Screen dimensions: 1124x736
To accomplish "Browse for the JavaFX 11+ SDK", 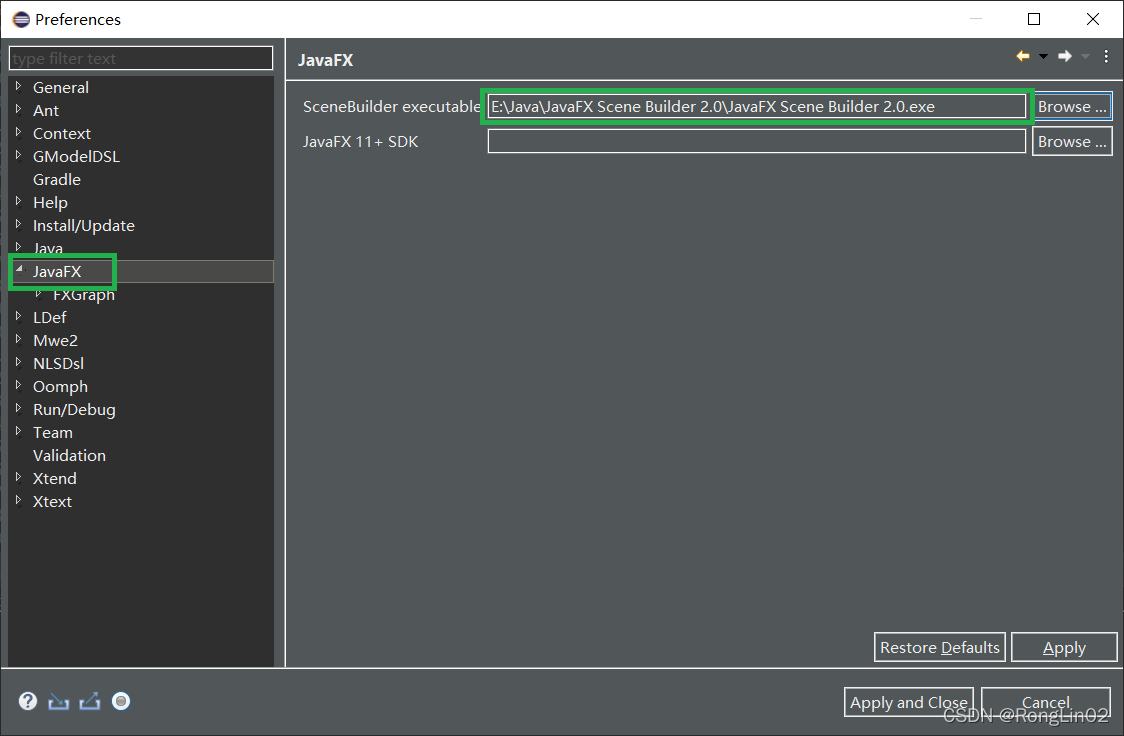I will pos(1072,141).
